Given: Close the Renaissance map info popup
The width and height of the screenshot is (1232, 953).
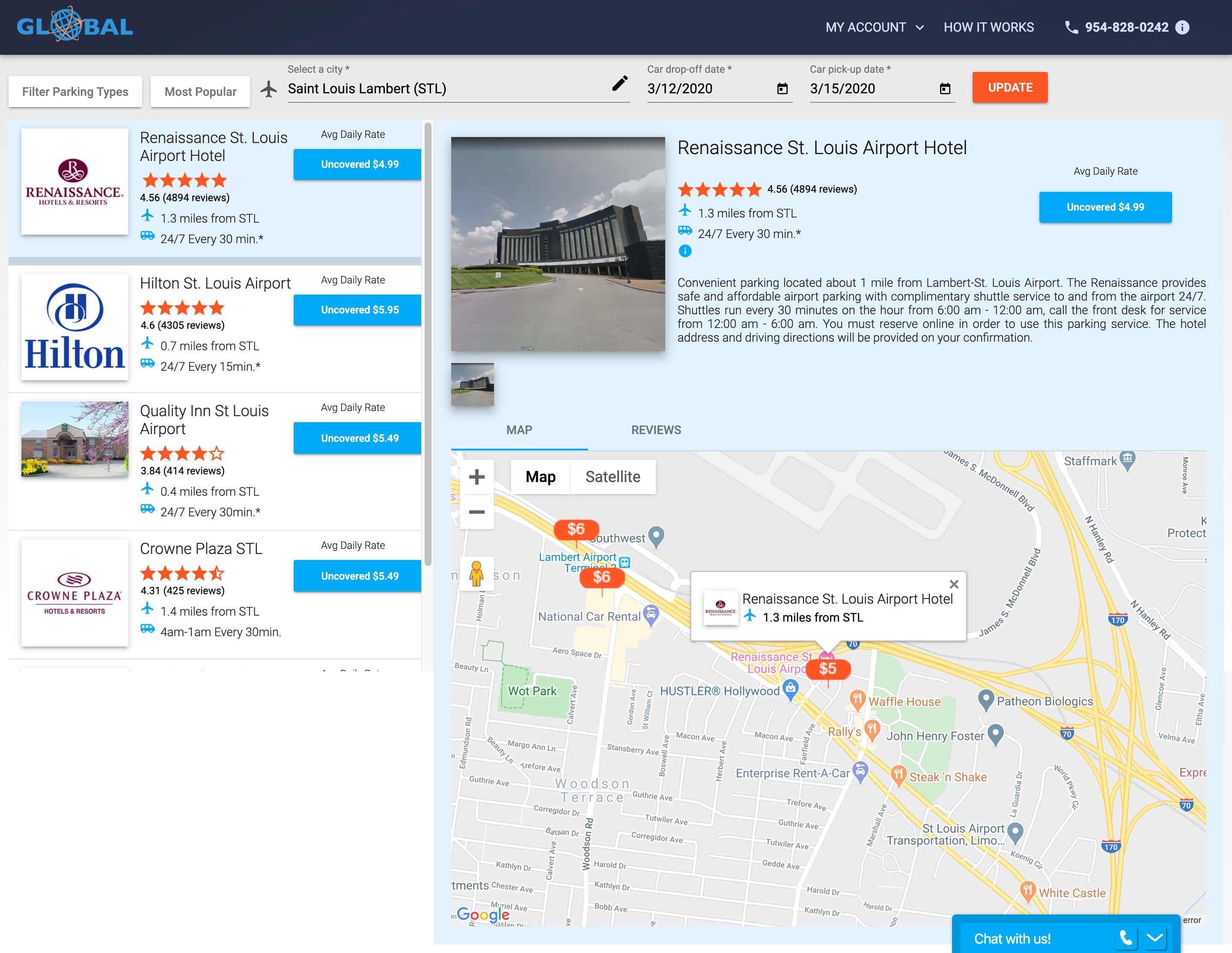Looking at the screenshot, I should click(953, 584).
